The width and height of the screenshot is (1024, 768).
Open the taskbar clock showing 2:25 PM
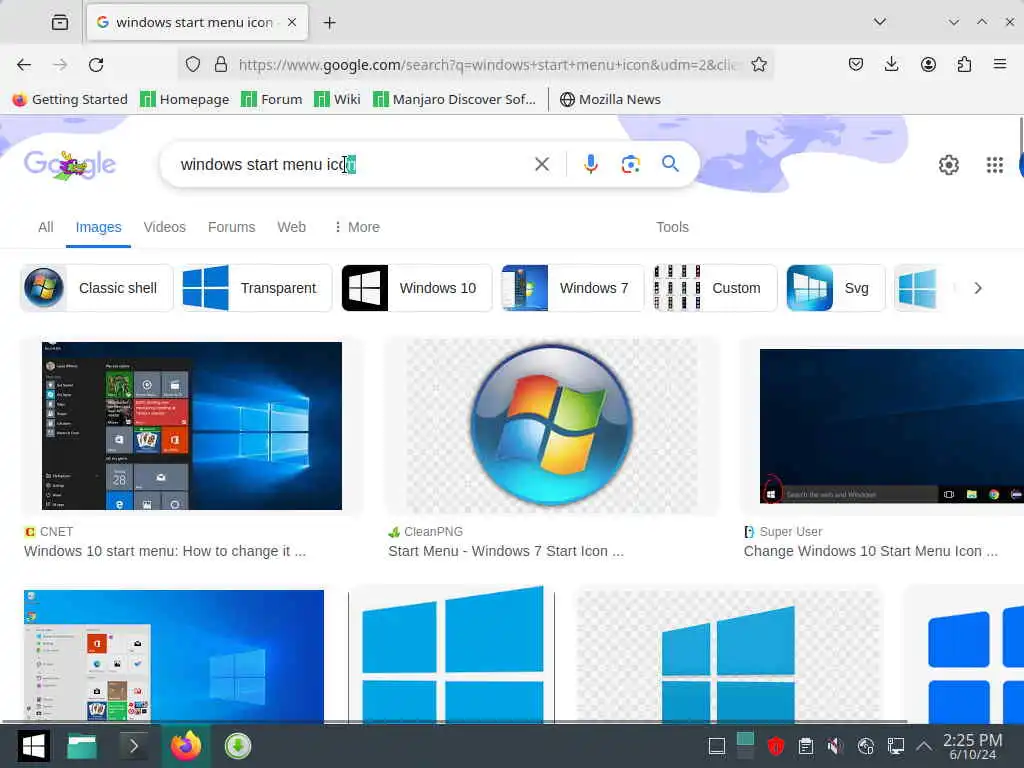[972, 746]
